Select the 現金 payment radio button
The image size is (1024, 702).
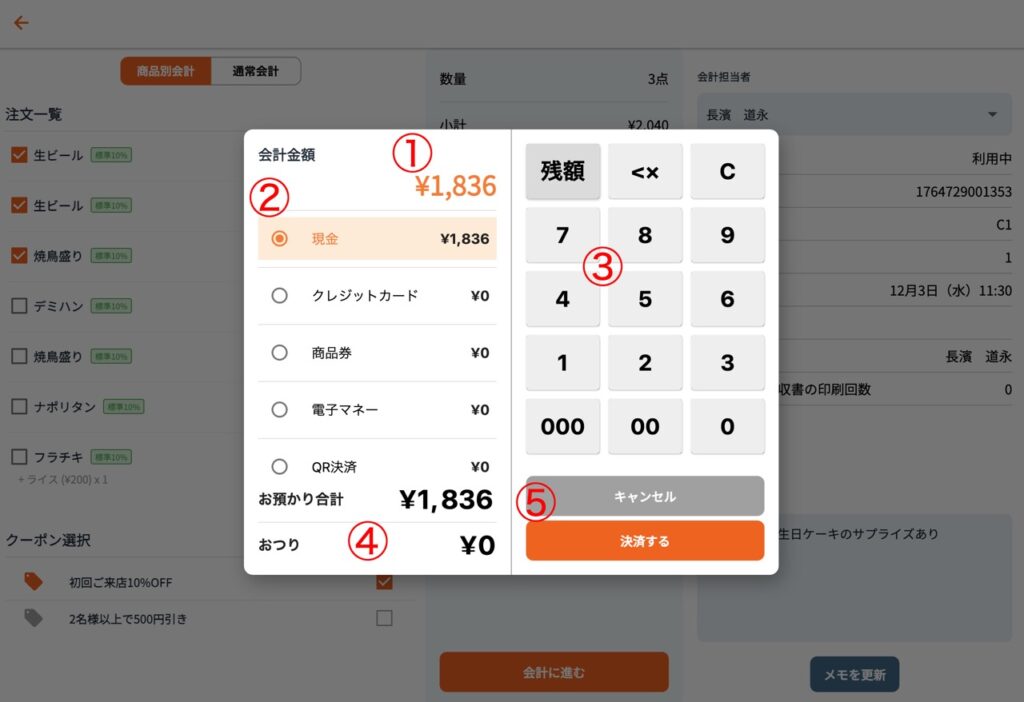[280, 239]
